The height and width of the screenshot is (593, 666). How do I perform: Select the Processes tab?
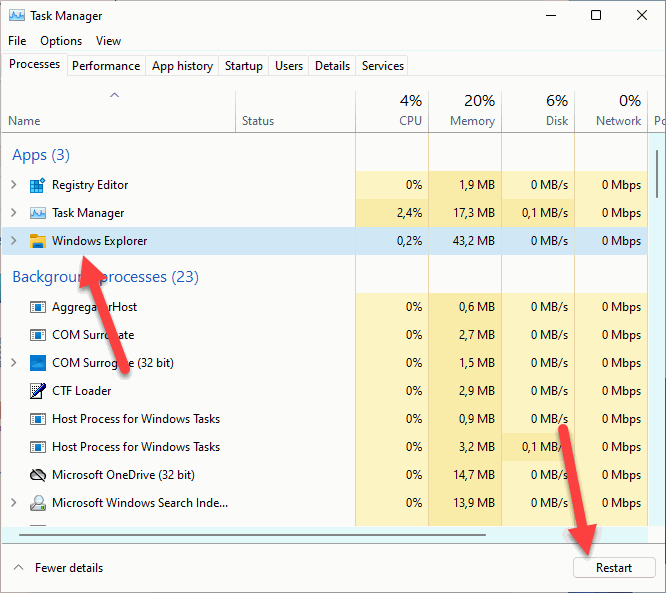tap(34, 64)
